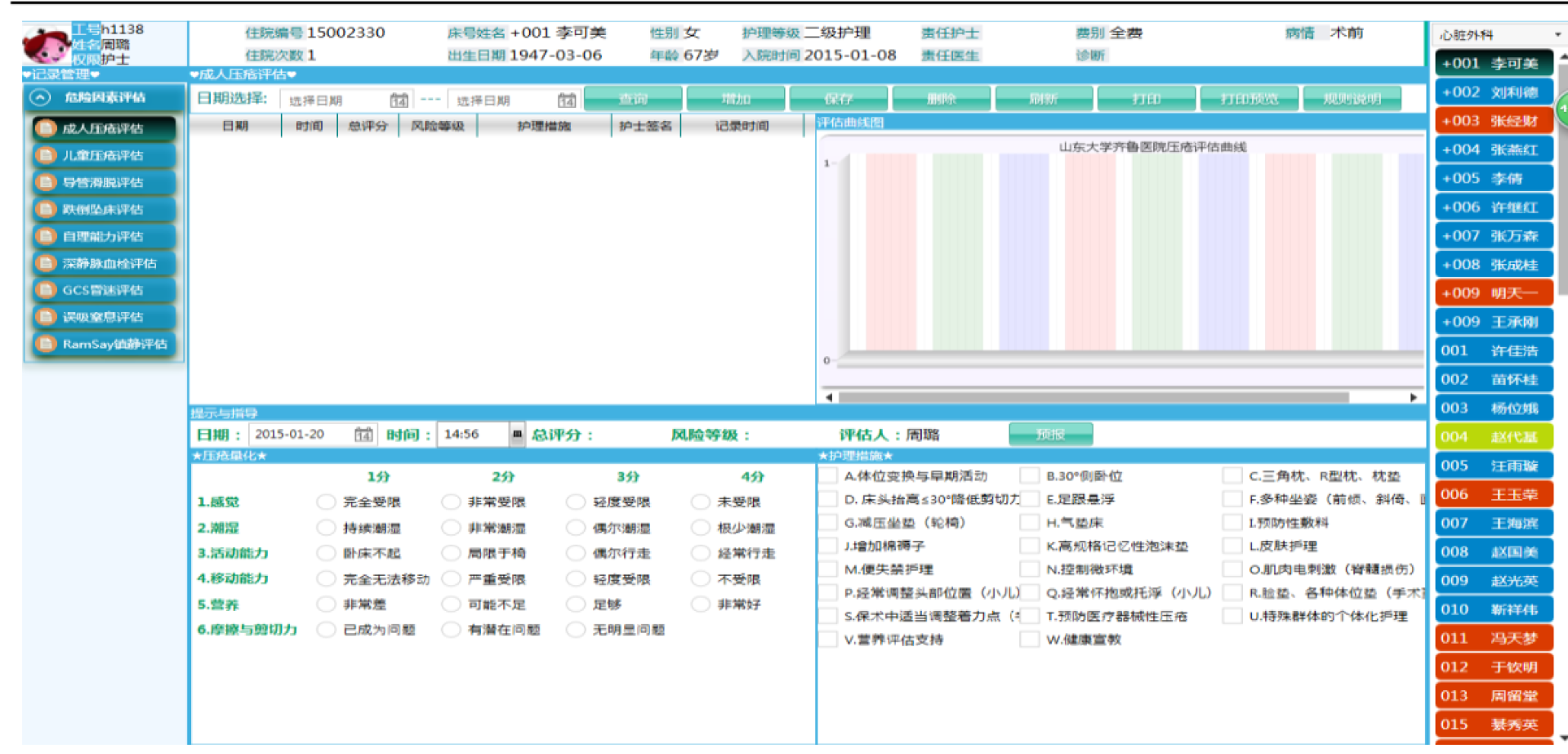
Task: Open the start date calendar picker icon
Action: 399,100
